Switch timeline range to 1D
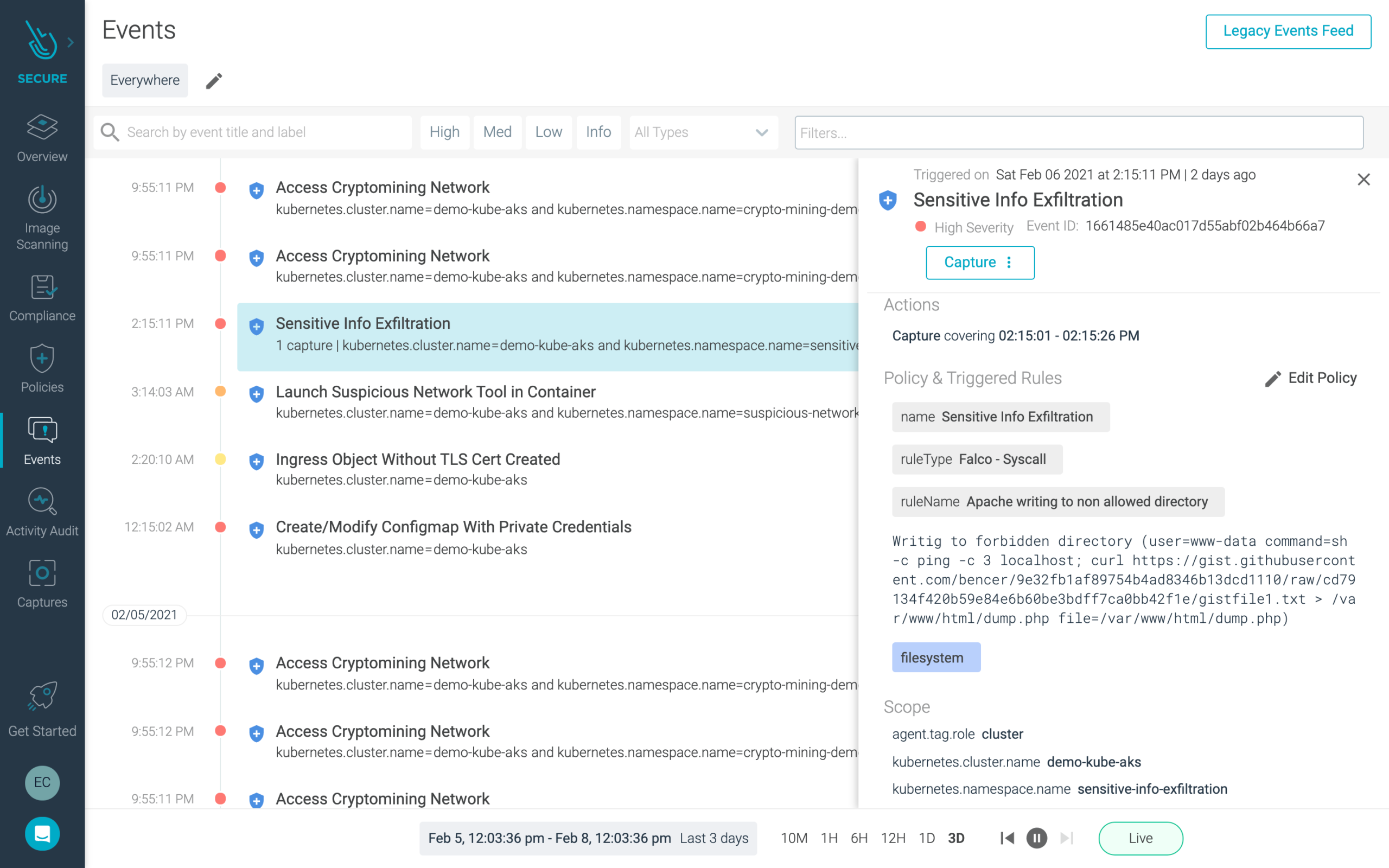This screenshot has width=1389, height=868. pos(926,838)
